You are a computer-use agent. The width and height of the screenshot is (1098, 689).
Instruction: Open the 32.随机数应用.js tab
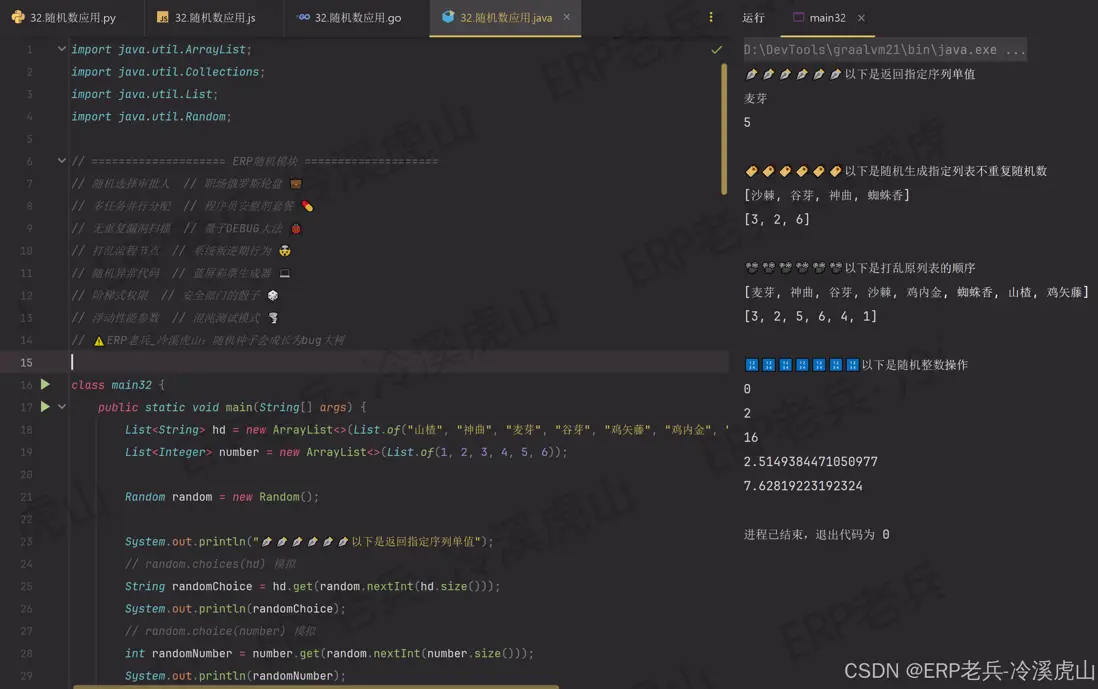click(207, 18)
